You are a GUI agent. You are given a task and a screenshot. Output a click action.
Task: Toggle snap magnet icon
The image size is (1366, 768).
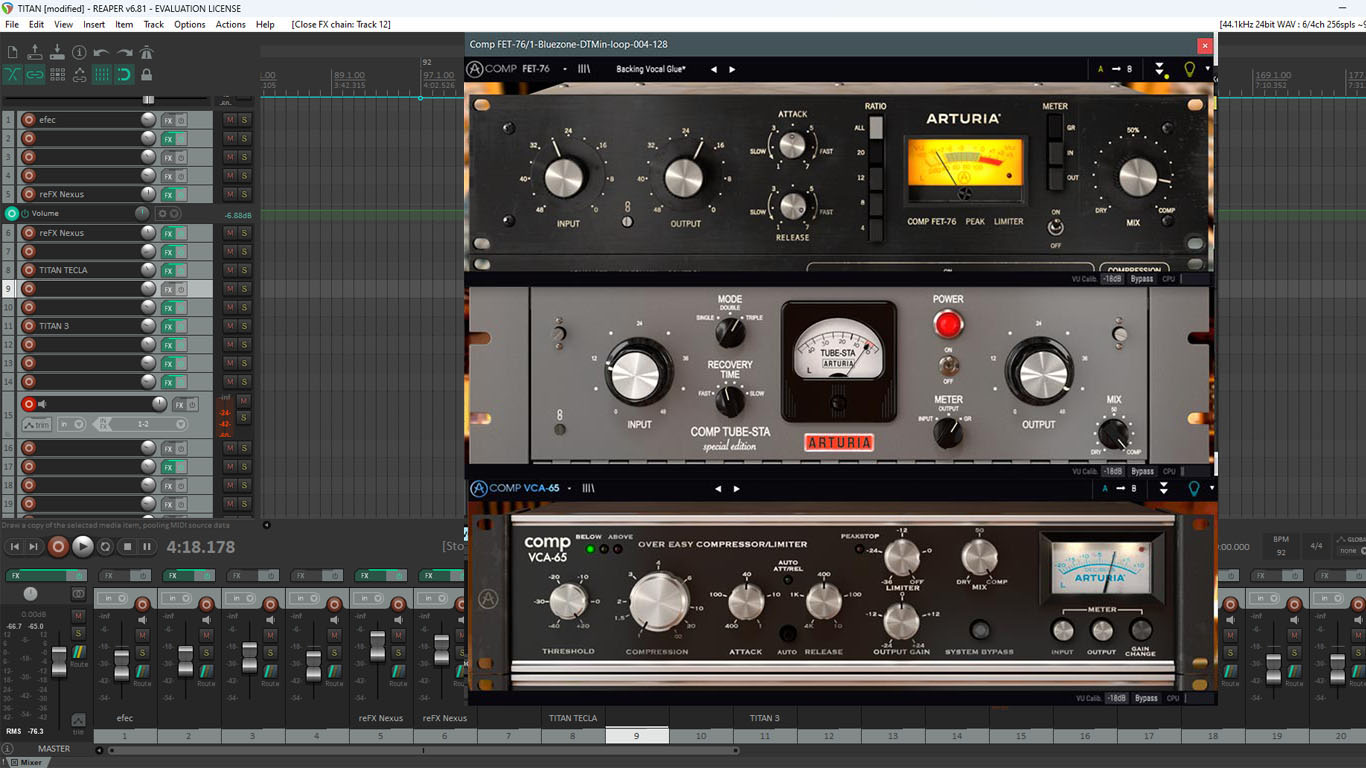click(124, 74)
